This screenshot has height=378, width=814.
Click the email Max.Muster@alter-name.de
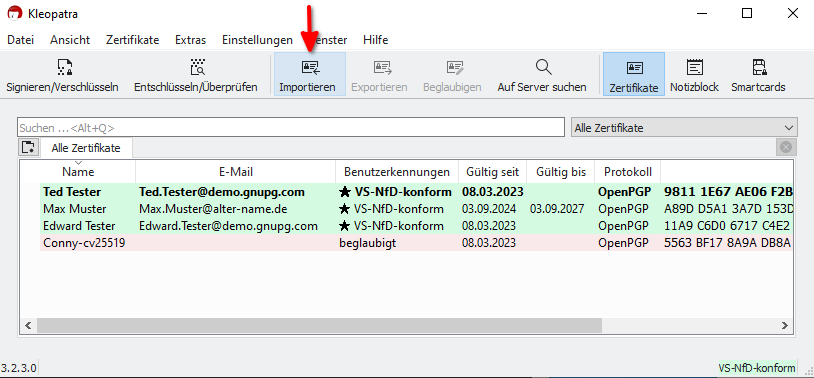click(x=213, y=209)
